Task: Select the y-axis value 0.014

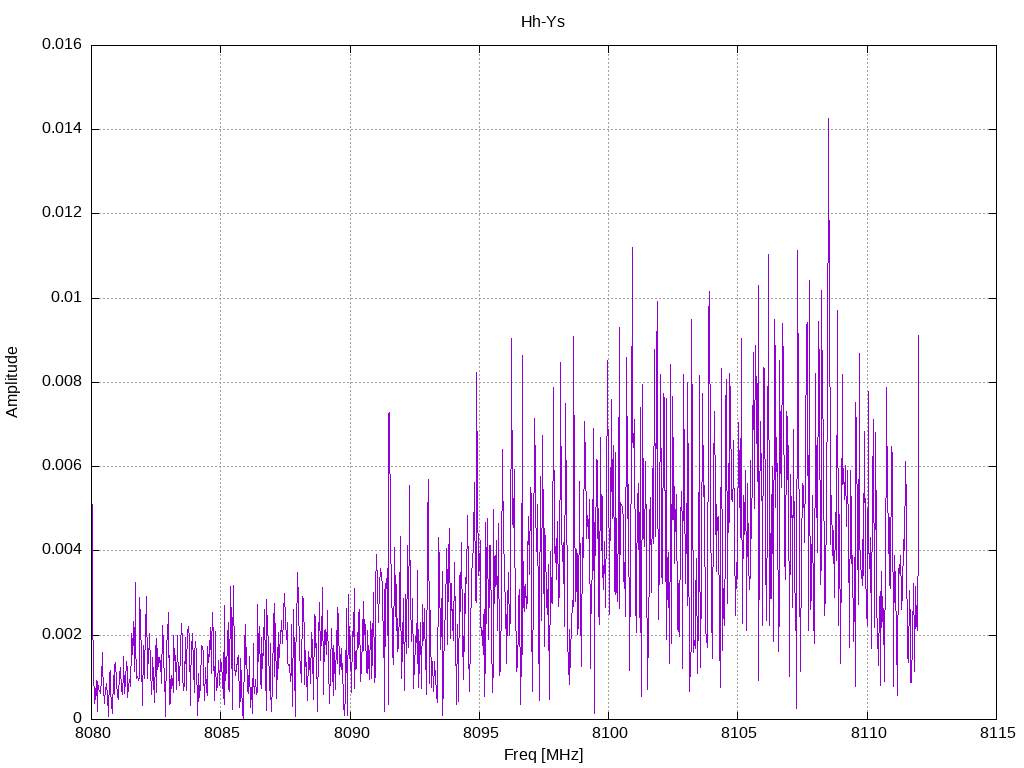Action: [62, 129]
